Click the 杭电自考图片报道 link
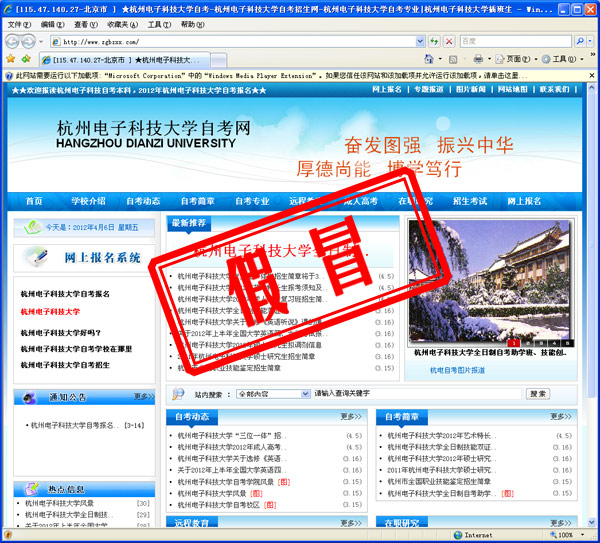The width and height of the screenshot is (600, 543). click(x=457, y=370)
